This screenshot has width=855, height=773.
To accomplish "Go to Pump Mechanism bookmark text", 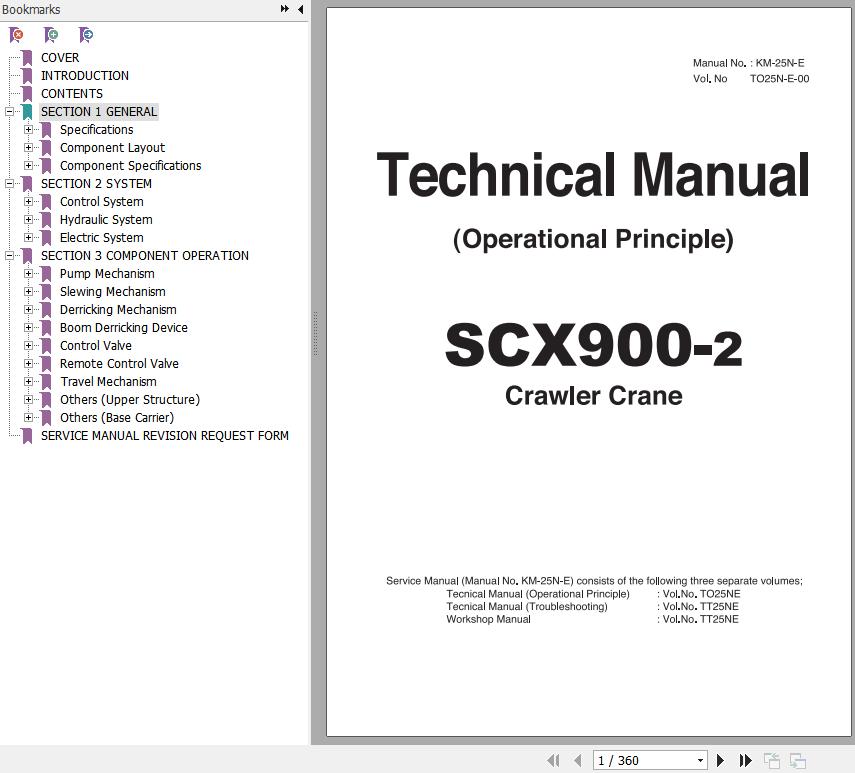I will 107,274.
